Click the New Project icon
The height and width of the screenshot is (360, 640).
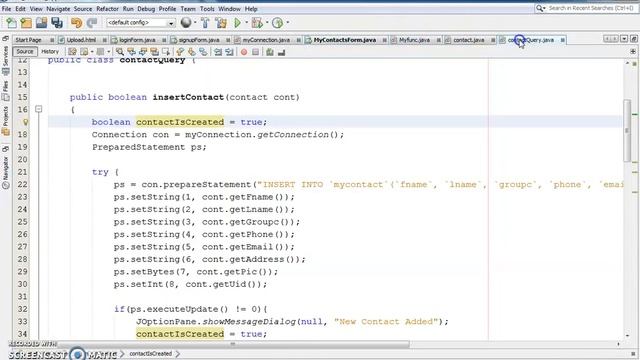26,23
